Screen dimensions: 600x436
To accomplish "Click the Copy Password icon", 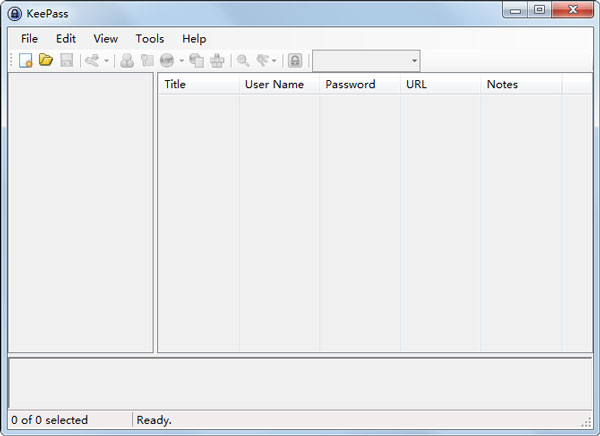I will pyautogui.click(x=147, y=60).
